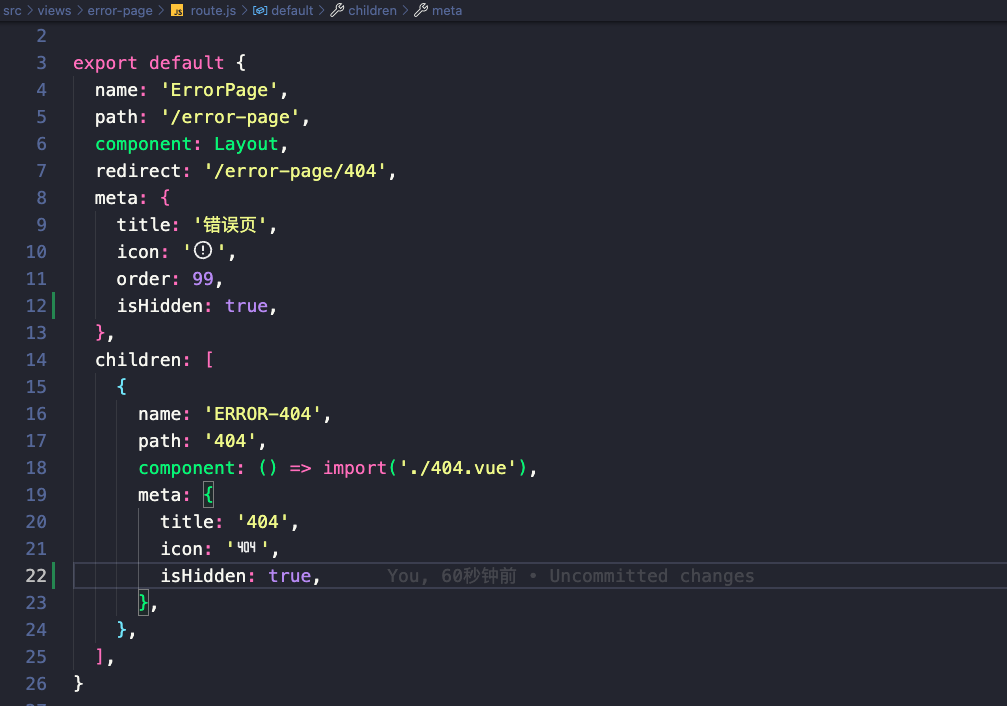Click the order value 99
Screen dimensions: 1007x706
tap(203, 279)
